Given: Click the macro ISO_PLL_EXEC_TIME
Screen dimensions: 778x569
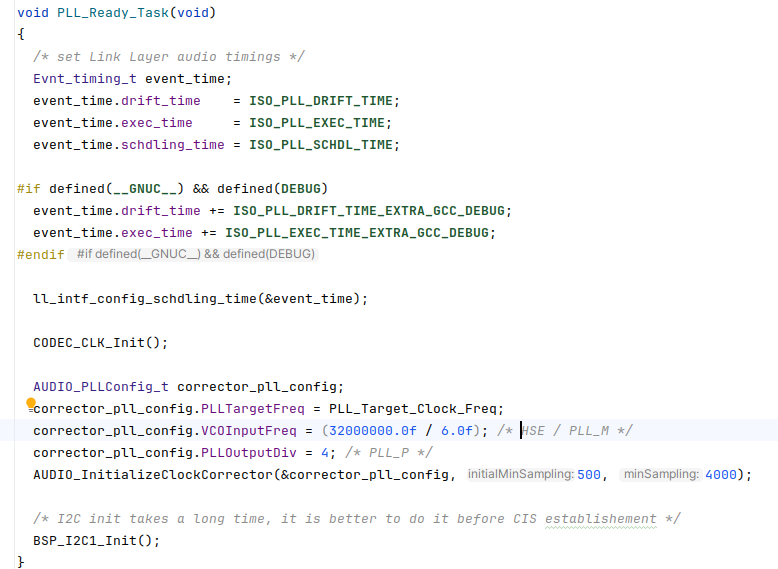Looking at the screenshot, I should click(317, 123).
